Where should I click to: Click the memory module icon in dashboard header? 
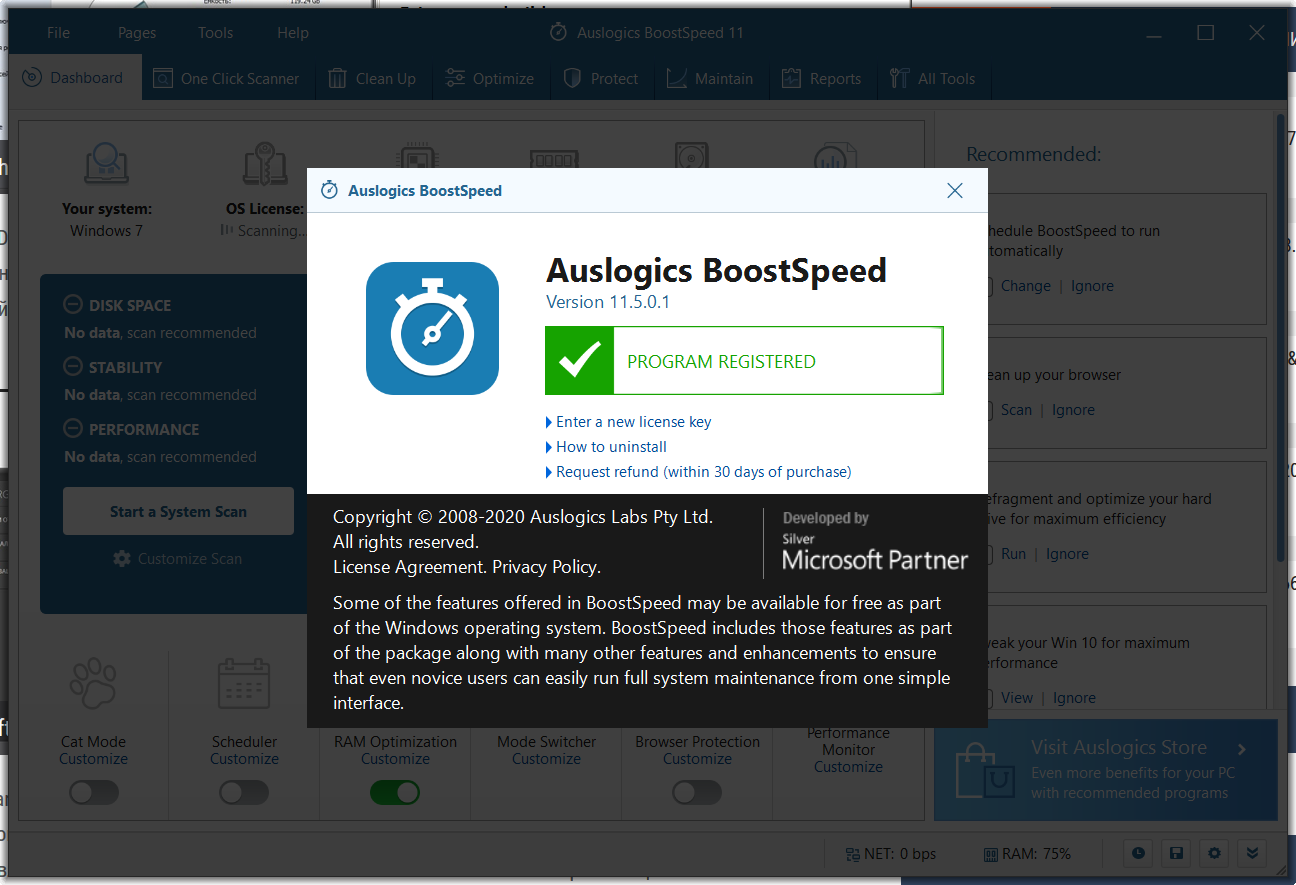(554, 159)
